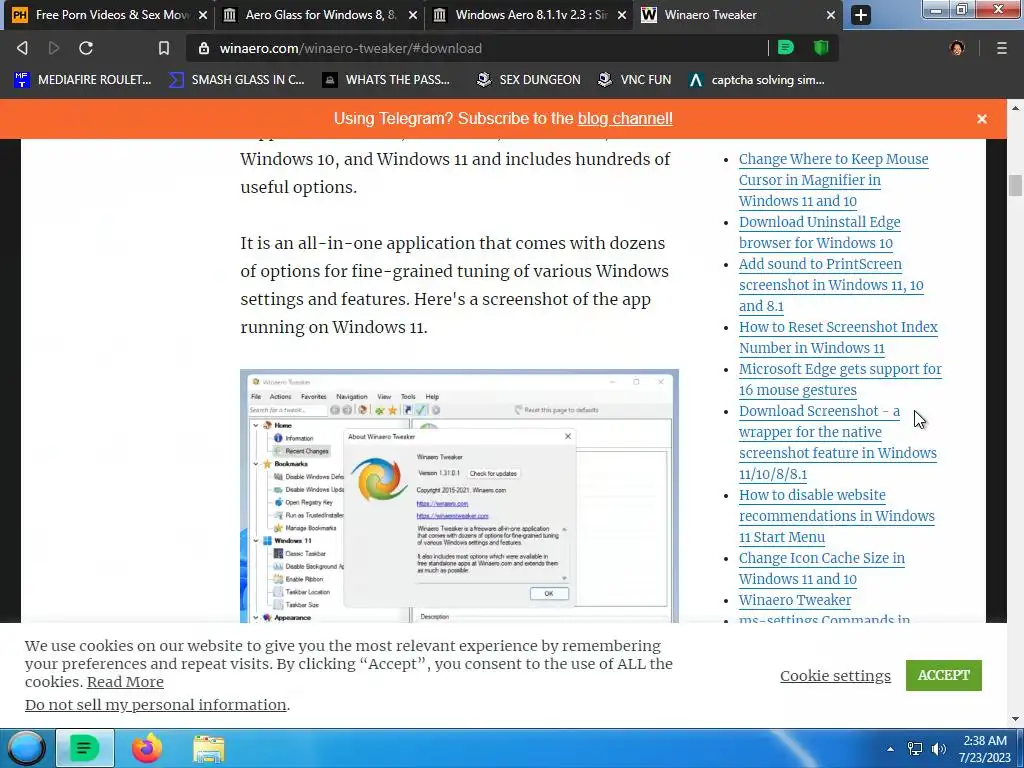
Task: Follow the blog channel link
Action: tap(625, 119)
